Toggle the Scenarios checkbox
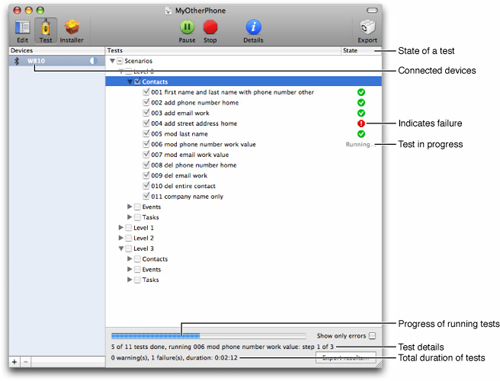Screen dimensions: 500x381 click(x=120, y=61)
